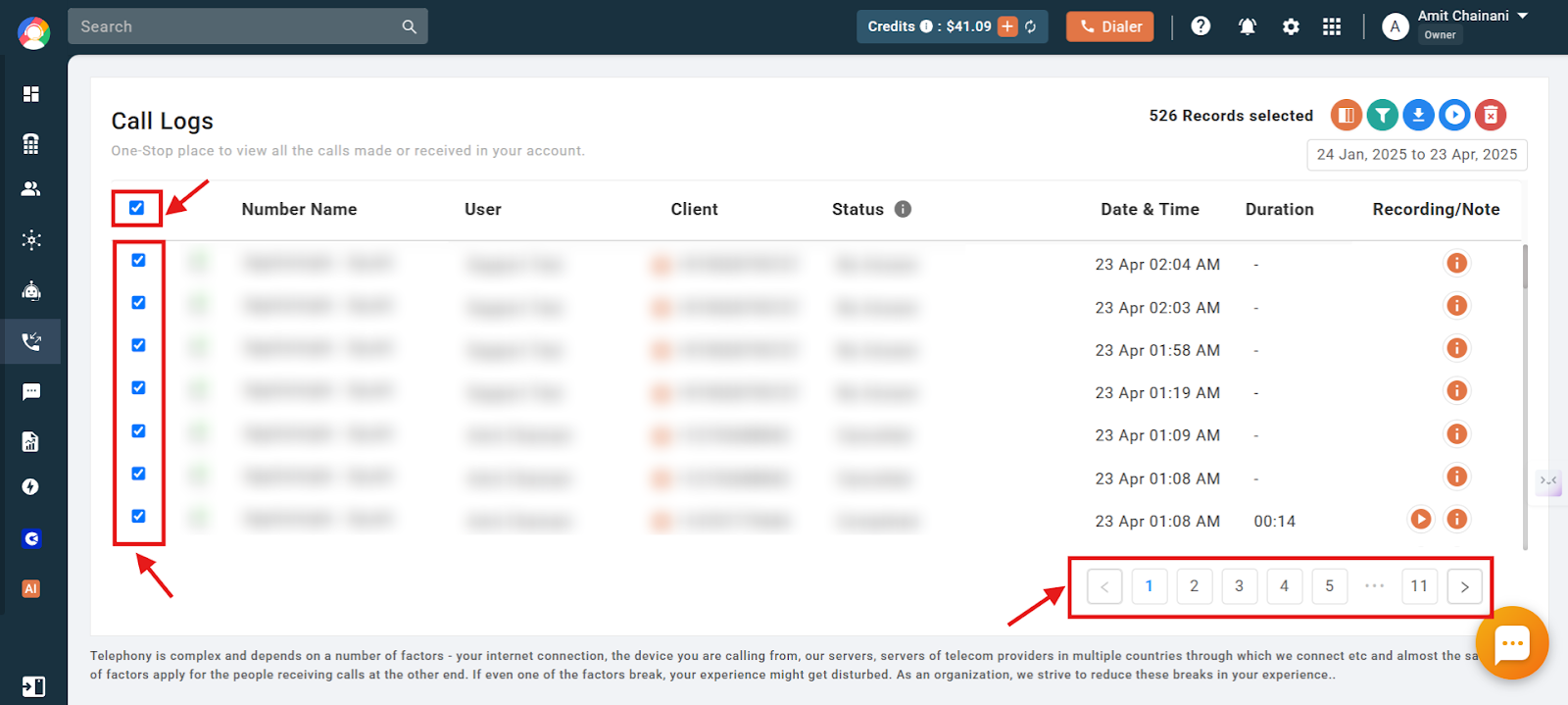Screen dimensions: 1568x705
Task: Open the blue circular C sidebar icon
Action: (31, 538)
